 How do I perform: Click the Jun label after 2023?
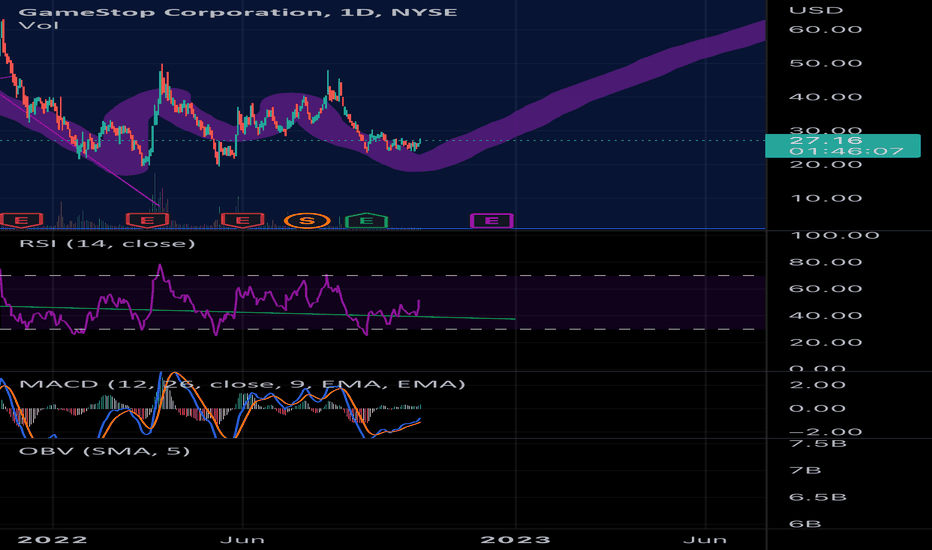(x=704, y=539)
